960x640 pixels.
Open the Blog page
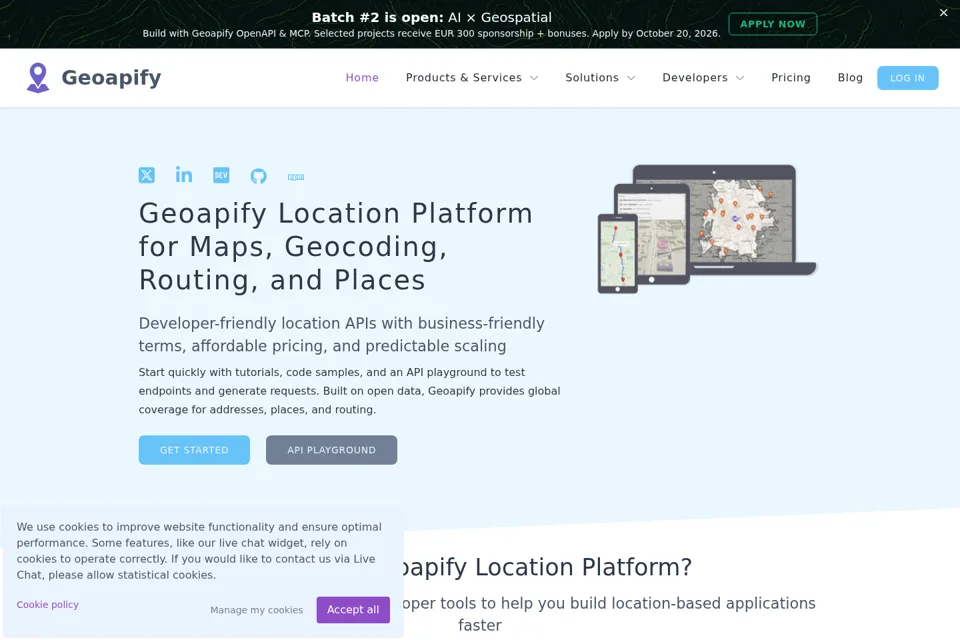point(850,78)
